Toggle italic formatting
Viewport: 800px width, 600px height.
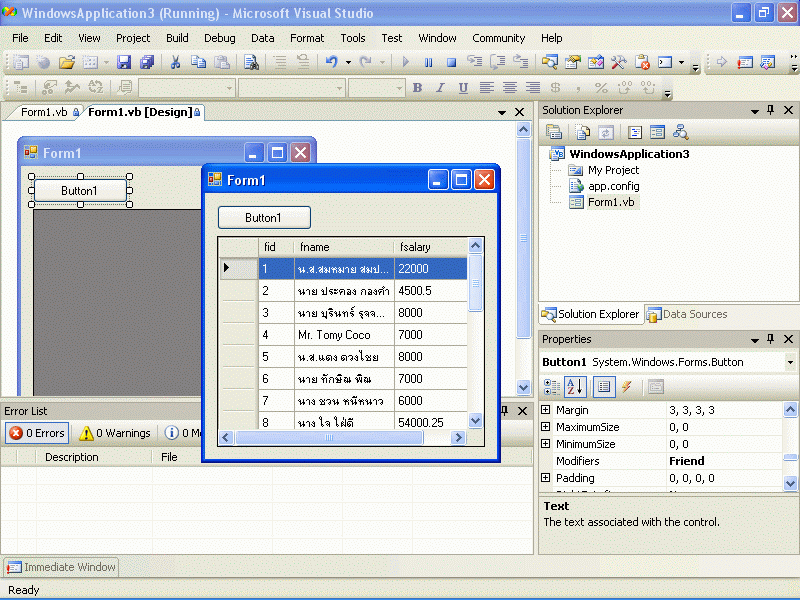click(440, 88)
